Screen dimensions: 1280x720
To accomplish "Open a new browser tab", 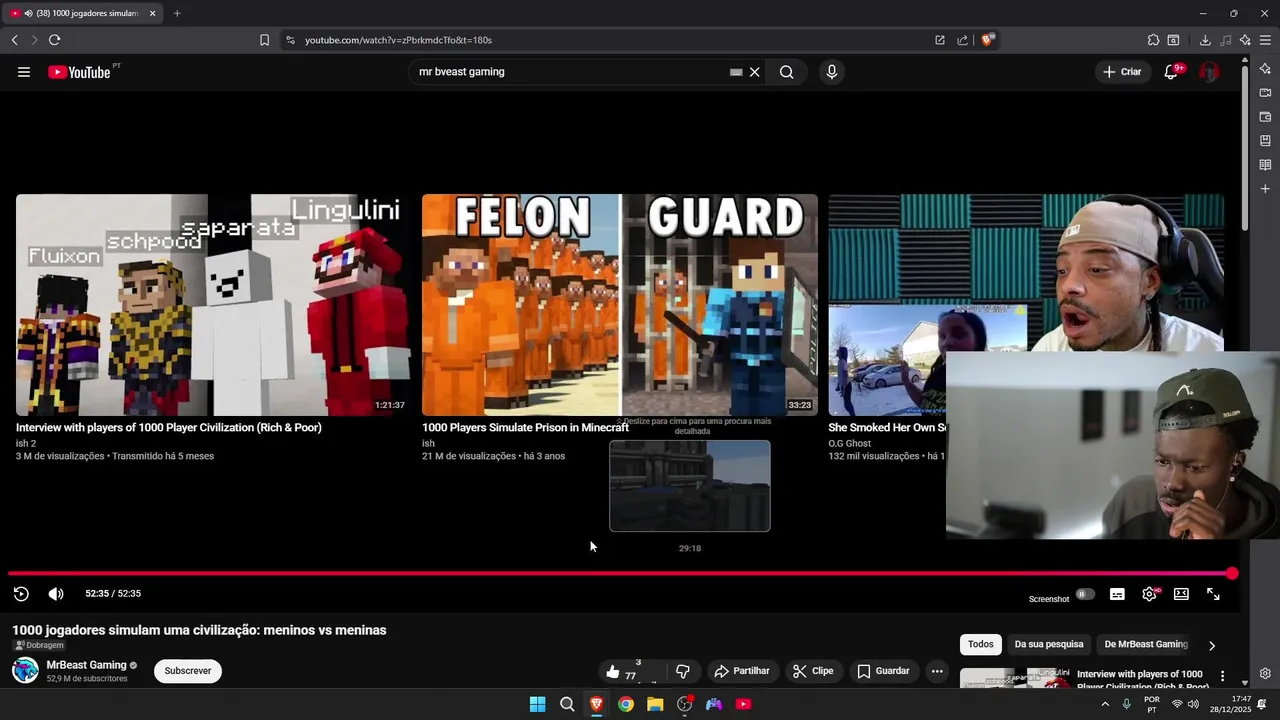I will pyautogui.click(x=177, y=13).
